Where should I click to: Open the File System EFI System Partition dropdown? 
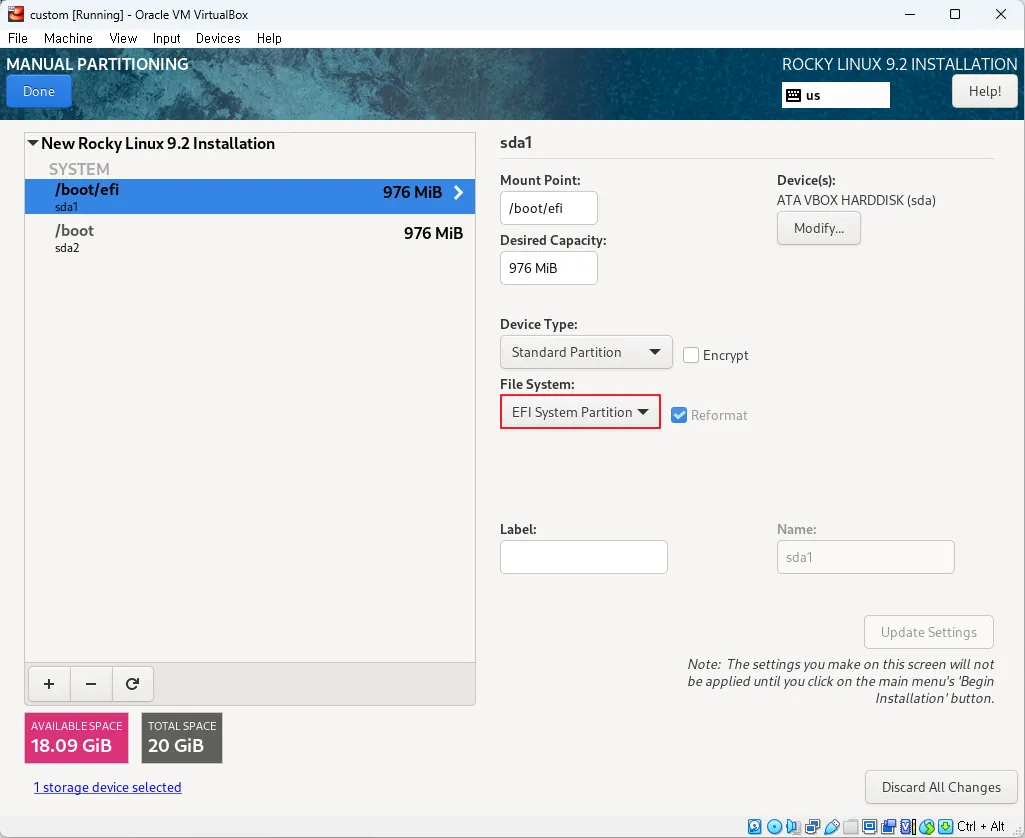(x=580, y=412)
